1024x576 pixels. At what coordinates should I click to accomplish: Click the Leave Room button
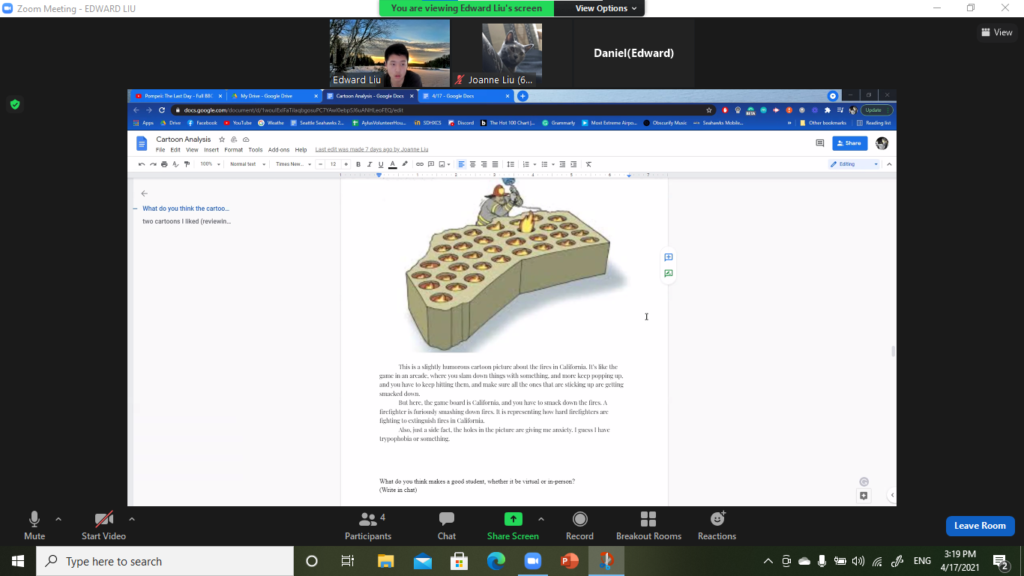click(980, 526)
